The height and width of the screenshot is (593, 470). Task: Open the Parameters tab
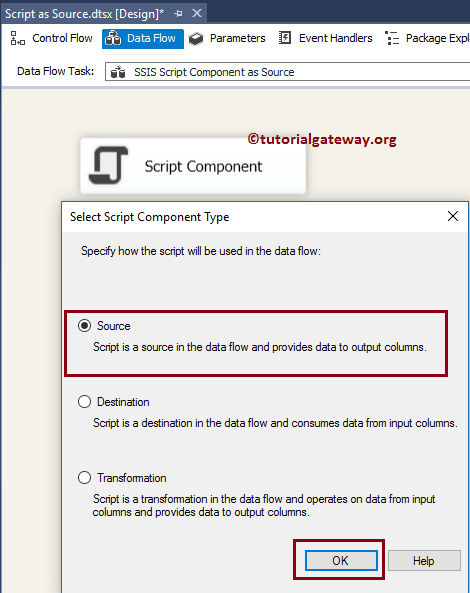coord(227,39)
